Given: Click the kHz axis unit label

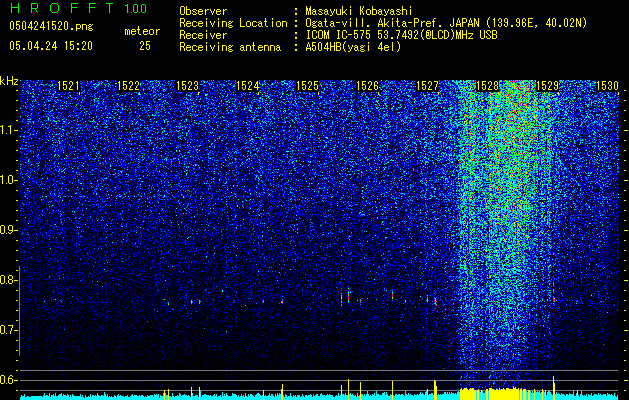Looking at the screenshot, I should tap(9, 81).
